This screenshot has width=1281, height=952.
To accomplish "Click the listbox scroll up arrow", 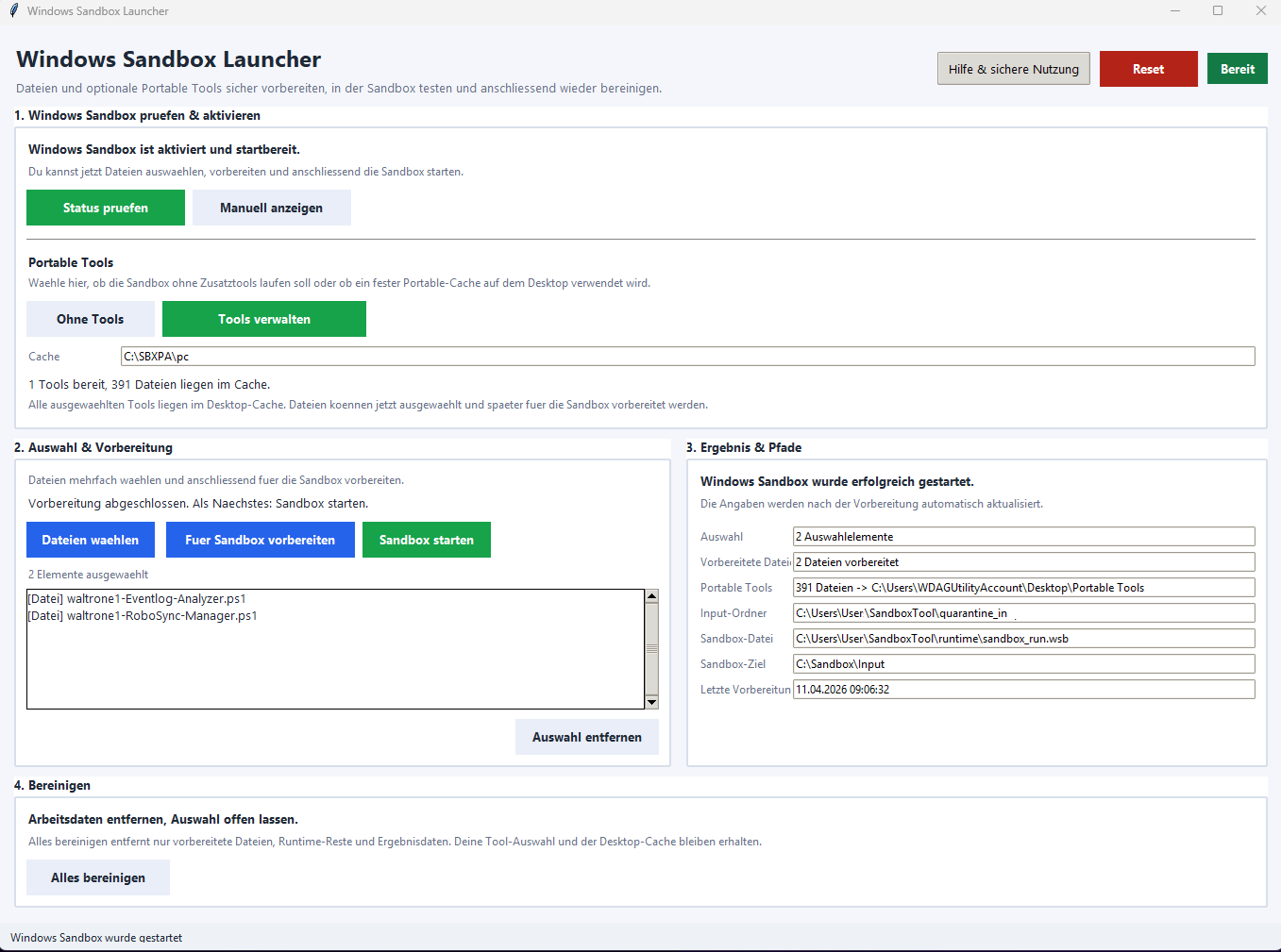I will point(651,596).
